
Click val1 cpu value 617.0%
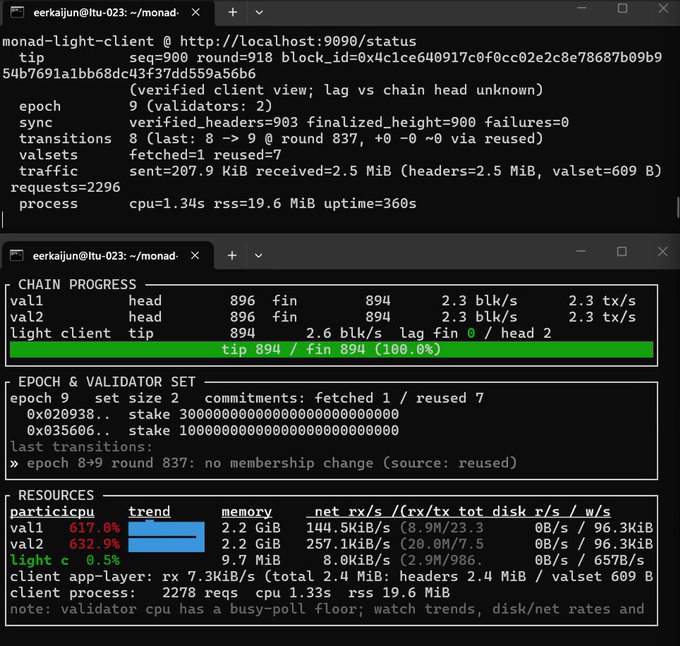(x=94, y=528)
